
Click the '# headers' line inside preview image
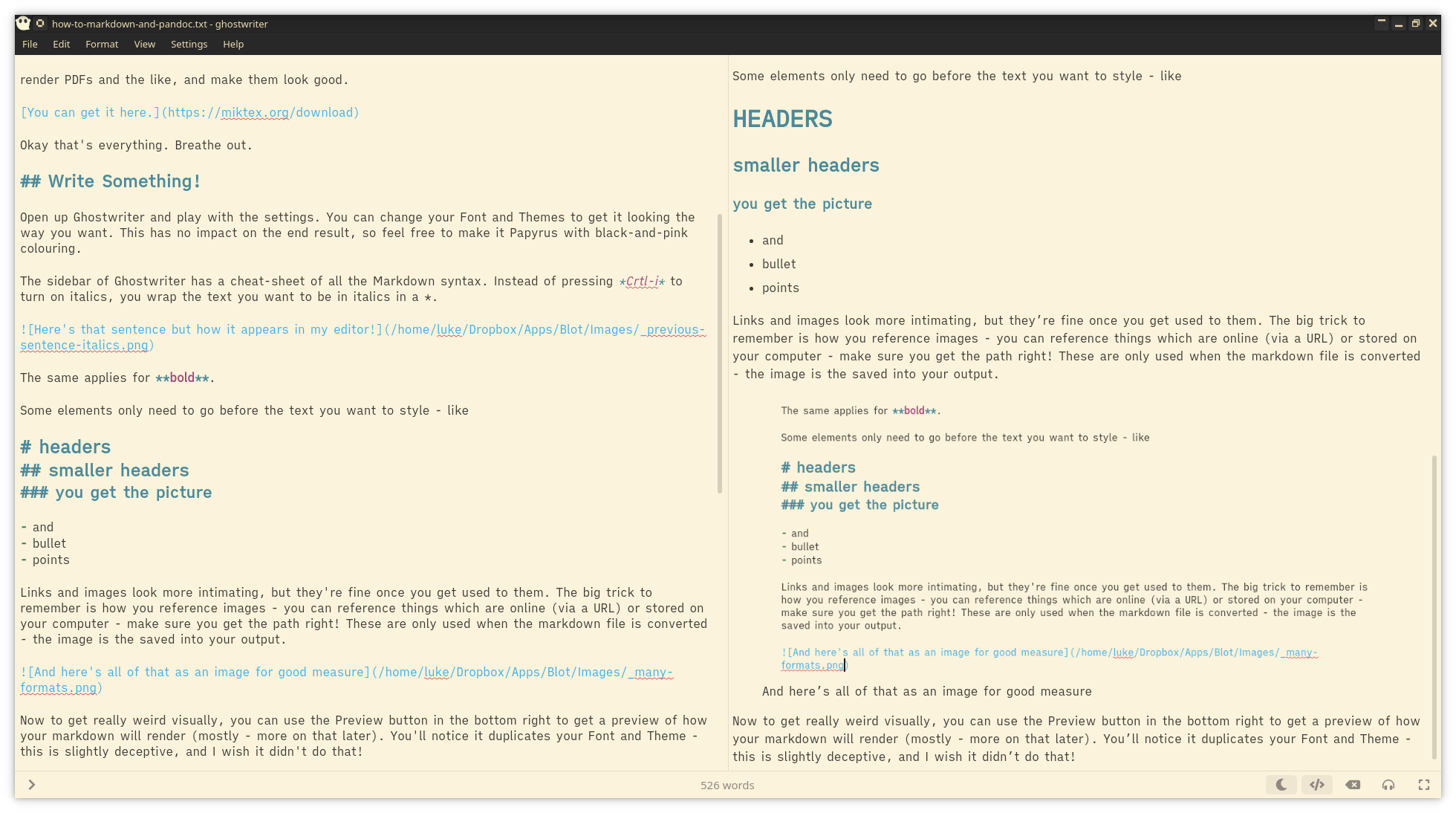pyautogui.click(x=818, y=467)
